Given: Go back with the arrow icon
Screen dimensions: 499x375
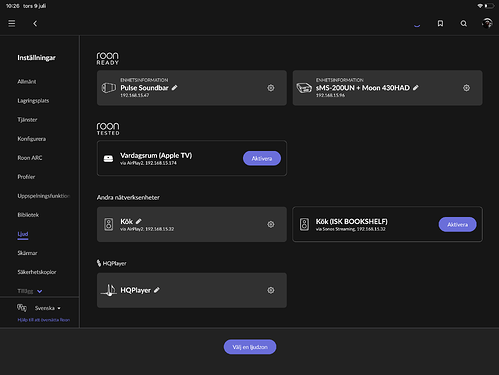Looking at the screenshot, I should click(35, 23).
